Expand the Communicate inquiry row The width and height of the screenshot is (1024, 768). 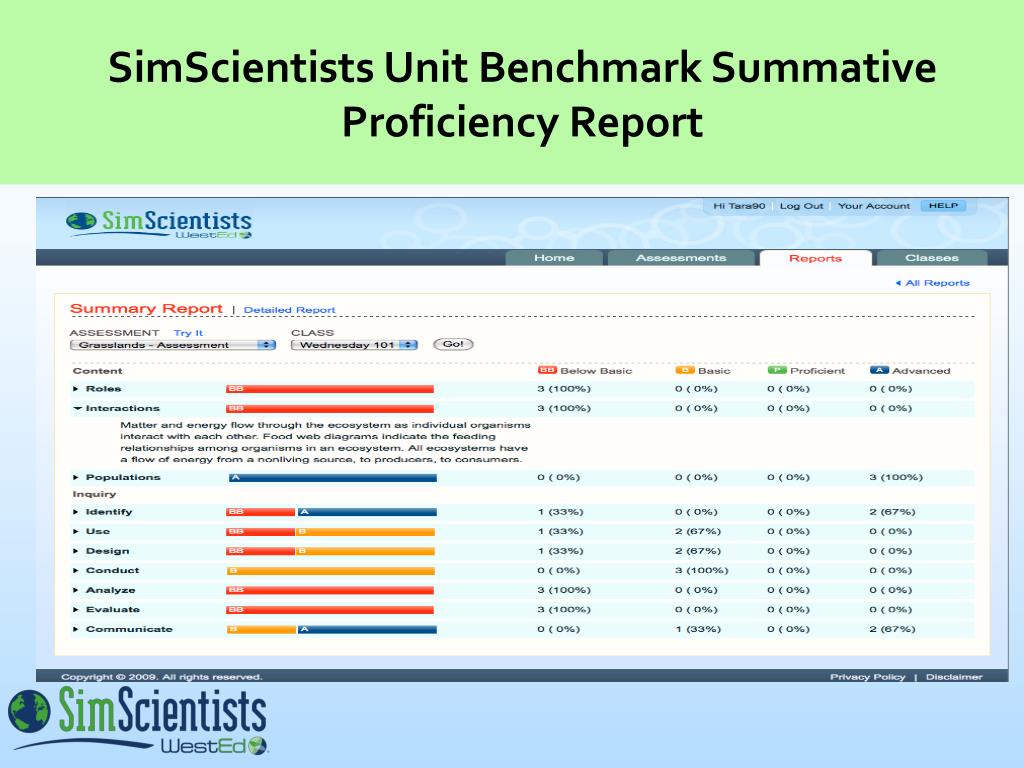tap(76, 630)
